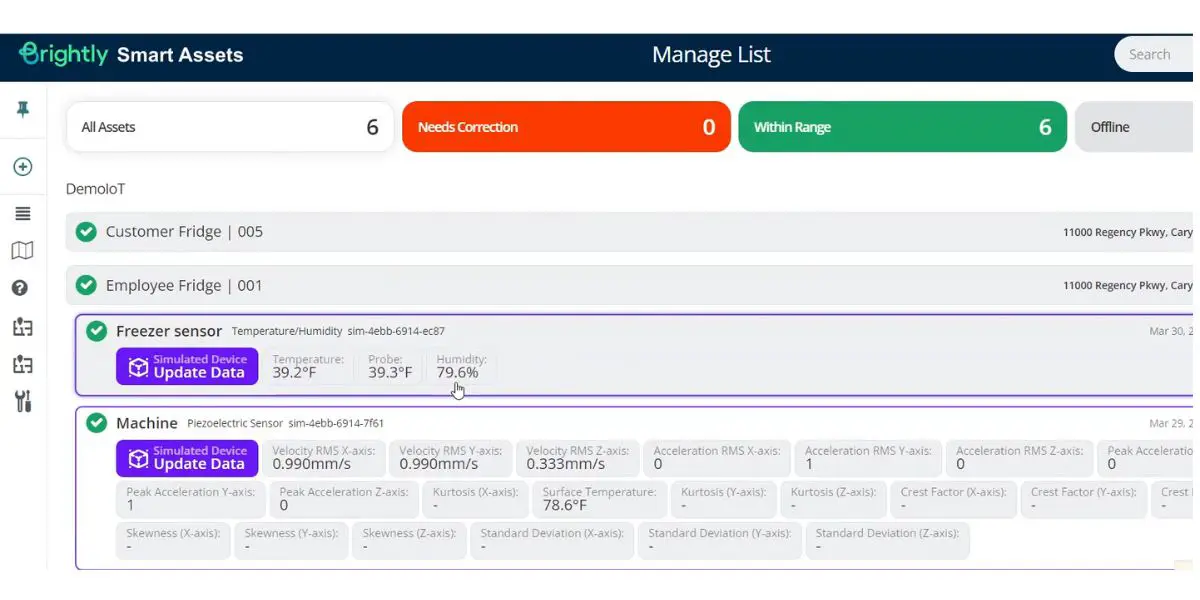Screen dimensions: 1200x600
Task: Add a new asset with plus circle icon
Action: pyautogui.click(x=22, y=167)
